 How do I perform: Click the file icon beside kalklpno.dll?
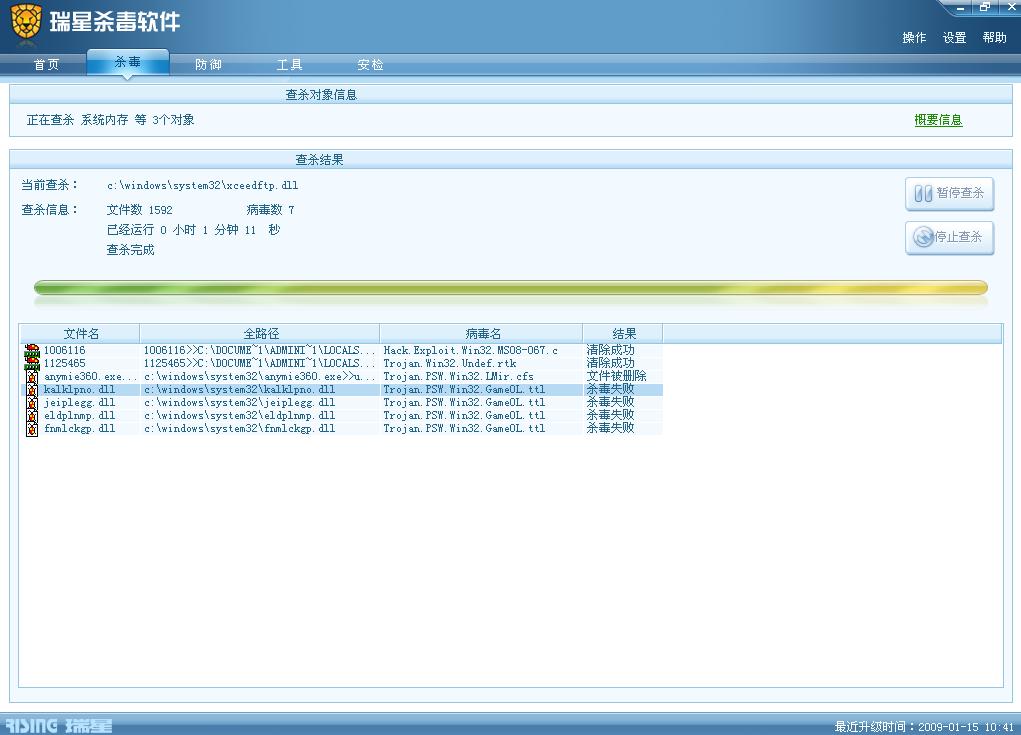tap(32, 390)
